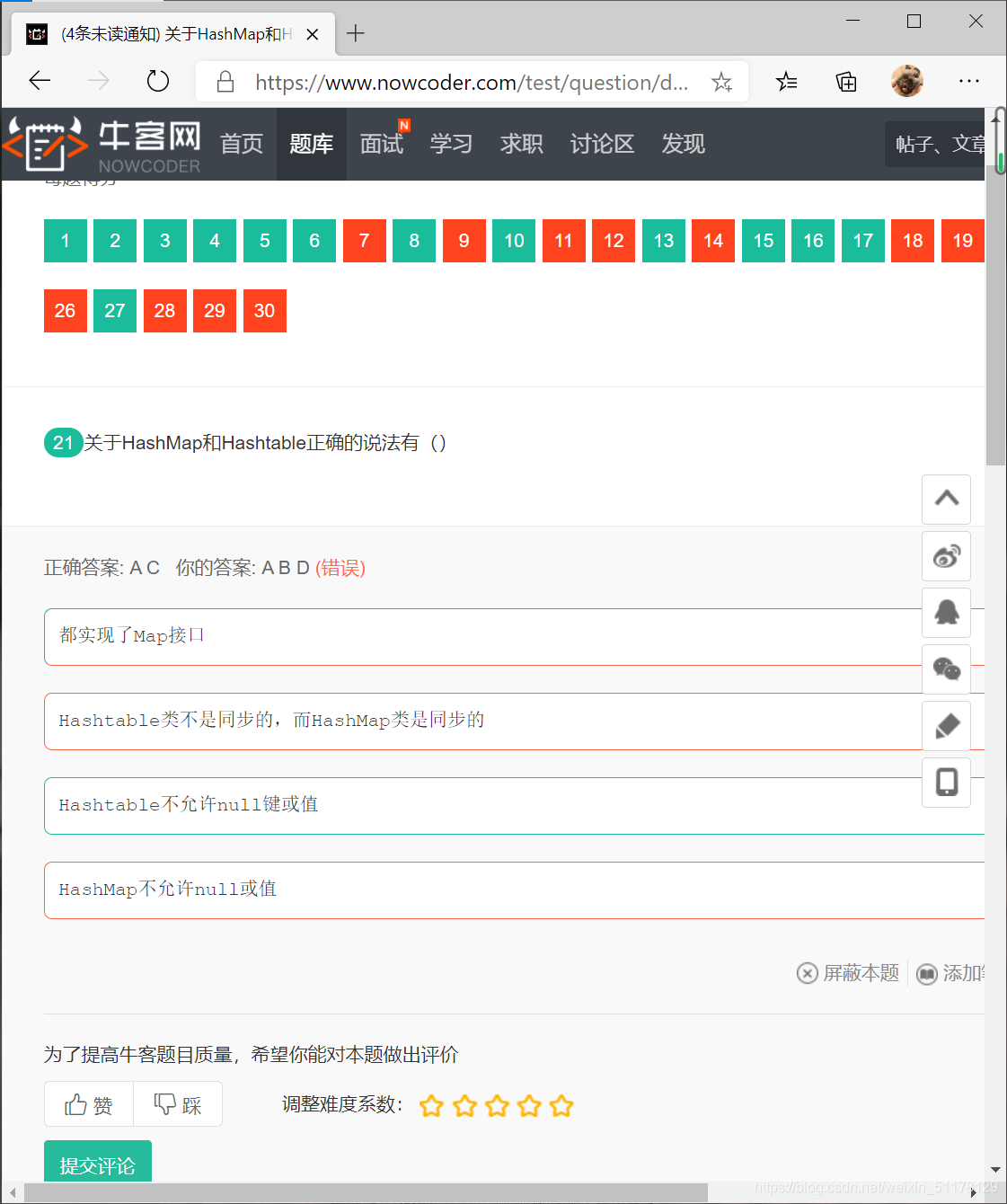1007x1204 pixels.
Task: Jump to question 1
Action: [66, 241]
